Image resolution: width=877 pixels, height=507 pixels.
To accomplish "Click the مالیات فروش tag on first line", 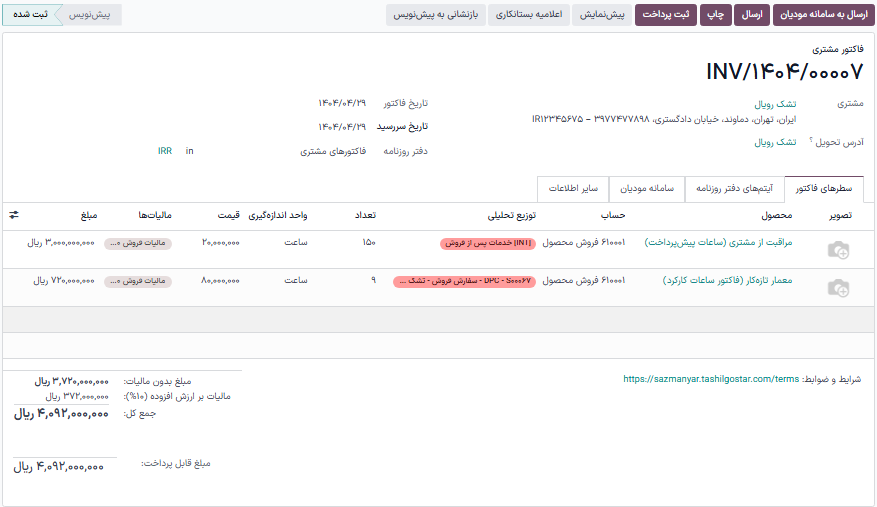I will point(138,243).
